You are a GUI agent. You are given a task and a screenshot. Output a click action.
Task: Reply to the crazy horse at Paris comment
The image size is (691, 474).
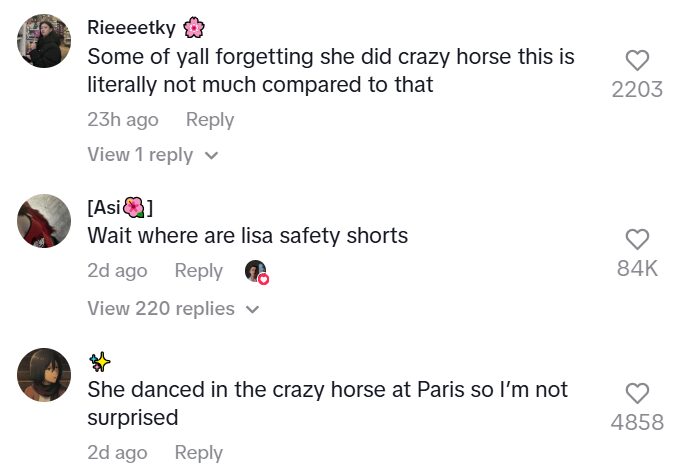pos(199,453)
